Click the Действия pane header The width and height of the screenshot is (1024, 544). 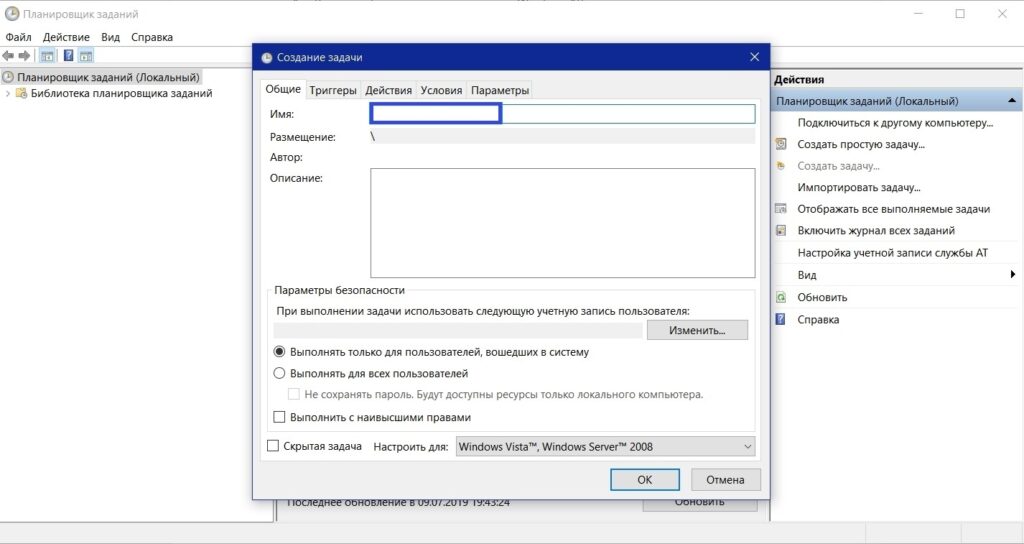tap(799, 80)
